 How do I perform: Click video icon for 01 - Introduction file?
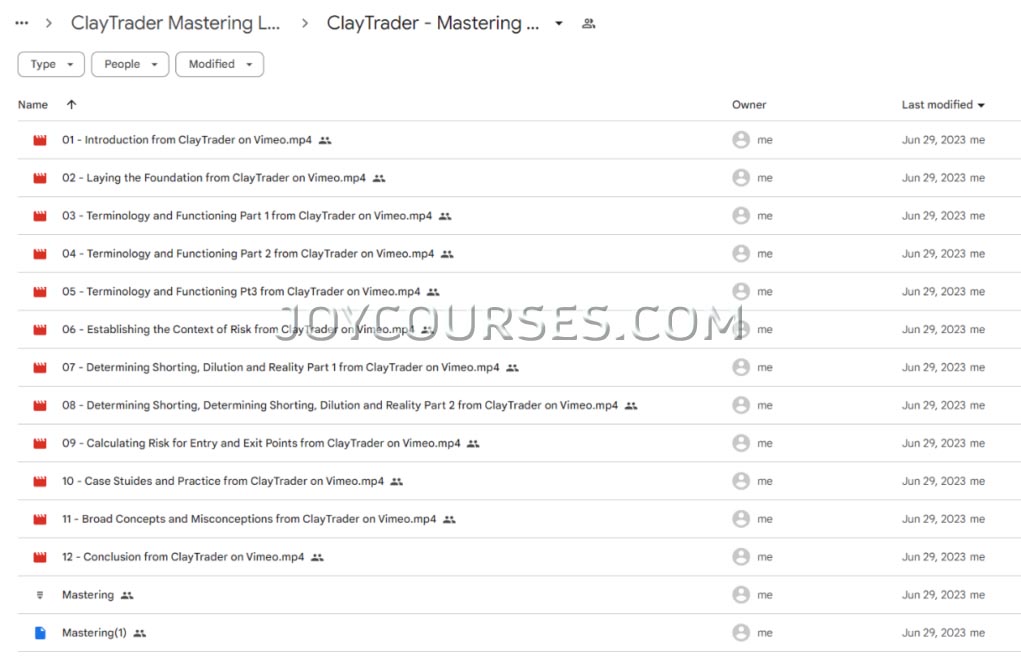40,140
